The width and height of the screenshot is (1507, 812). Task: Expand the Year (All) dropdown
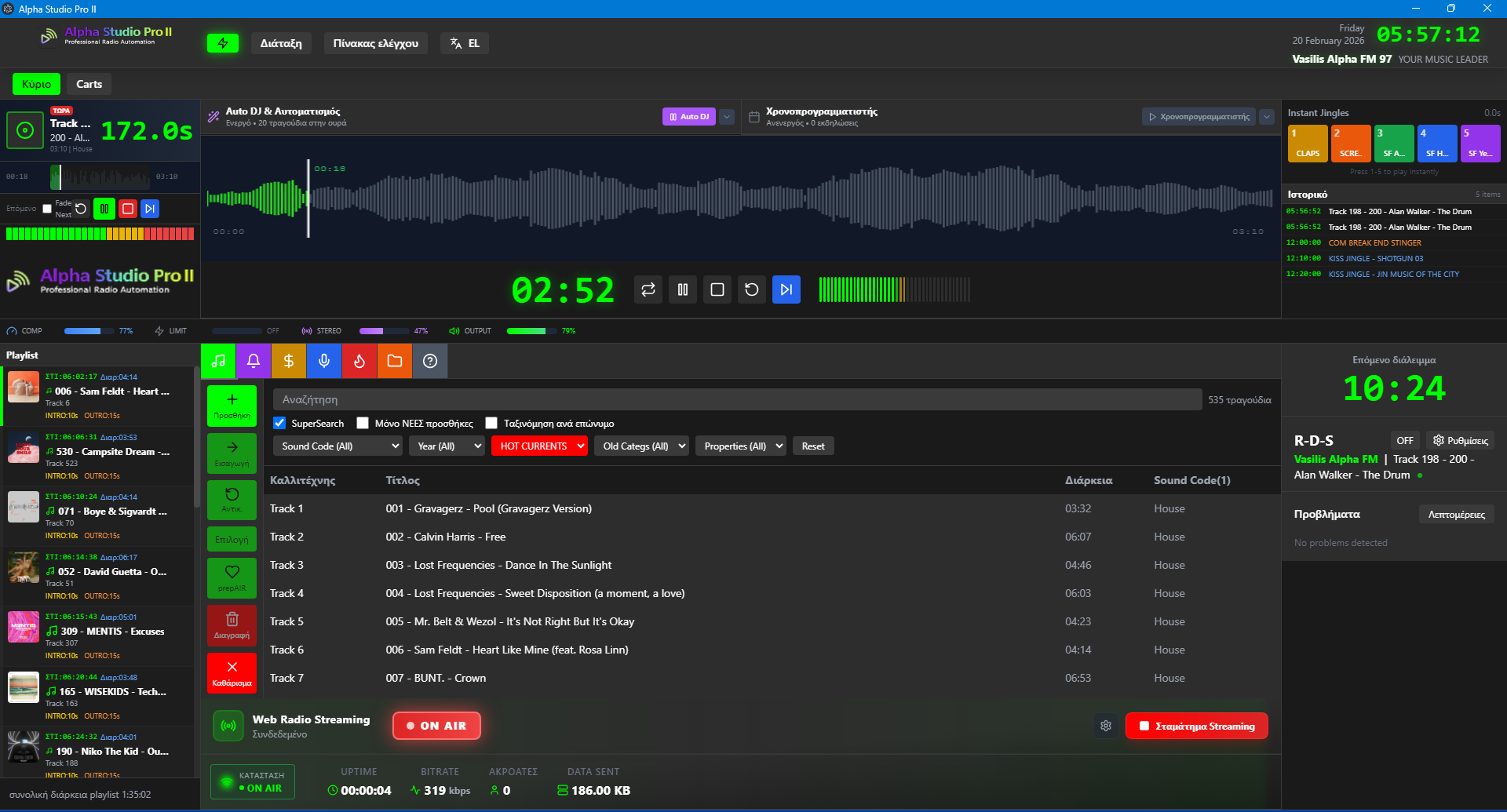[447, 446]
